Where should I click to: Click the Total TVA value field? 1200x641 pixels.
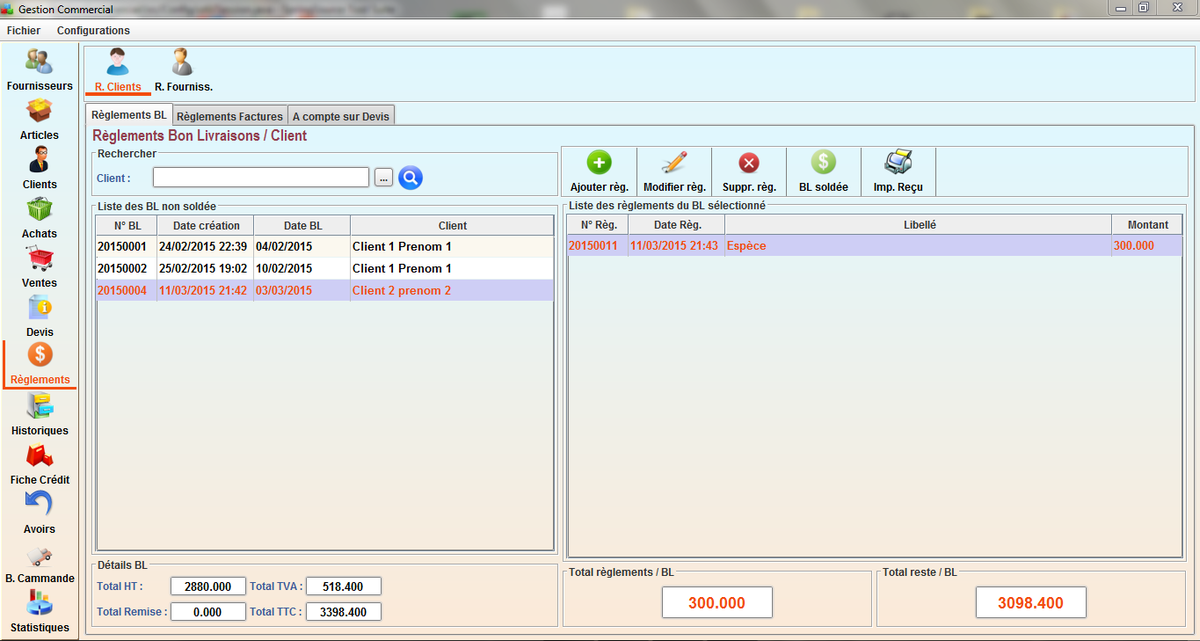343,587
